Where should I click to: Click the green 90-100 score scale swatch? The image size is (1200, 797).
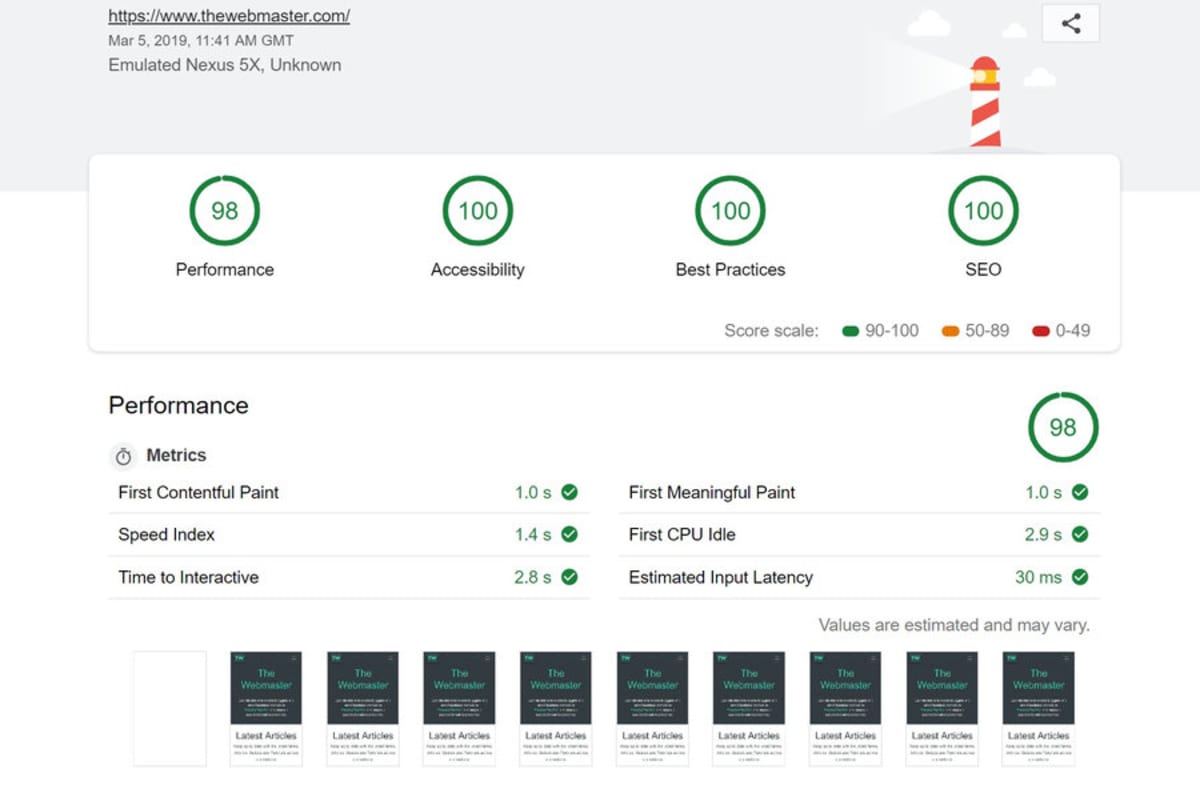point(851,331)
